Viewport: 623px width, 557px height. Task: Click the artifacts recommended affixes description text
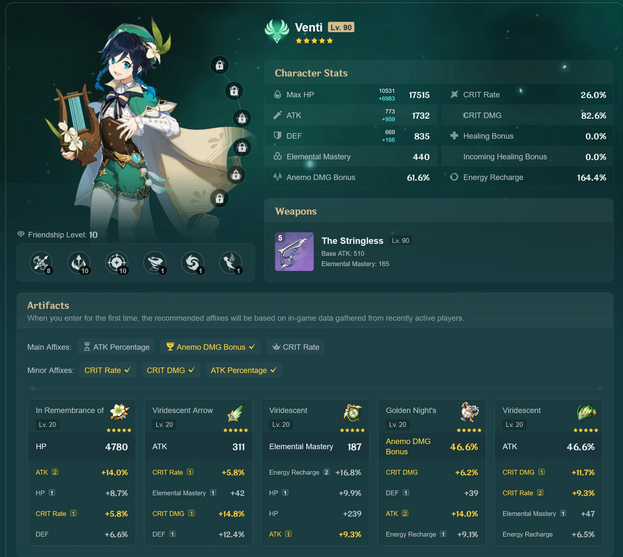coord(246,318)
